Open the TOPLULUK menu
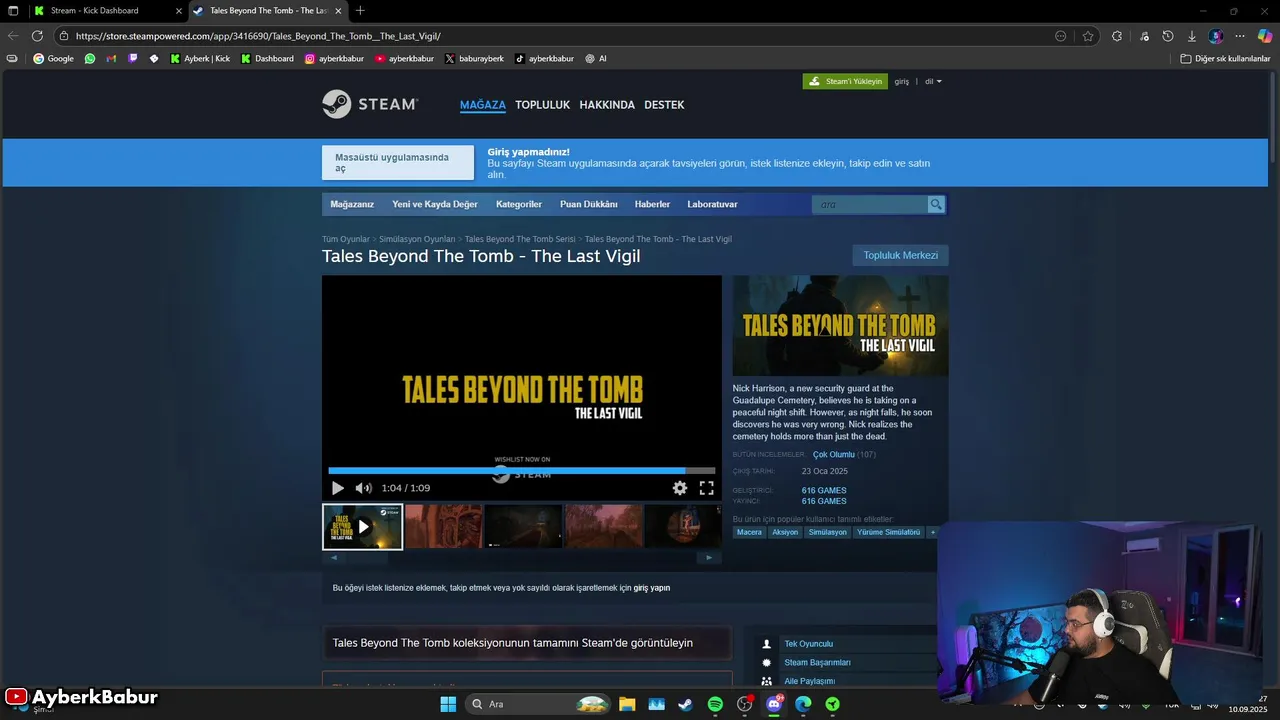1280x720 pixels. point(542,105)
